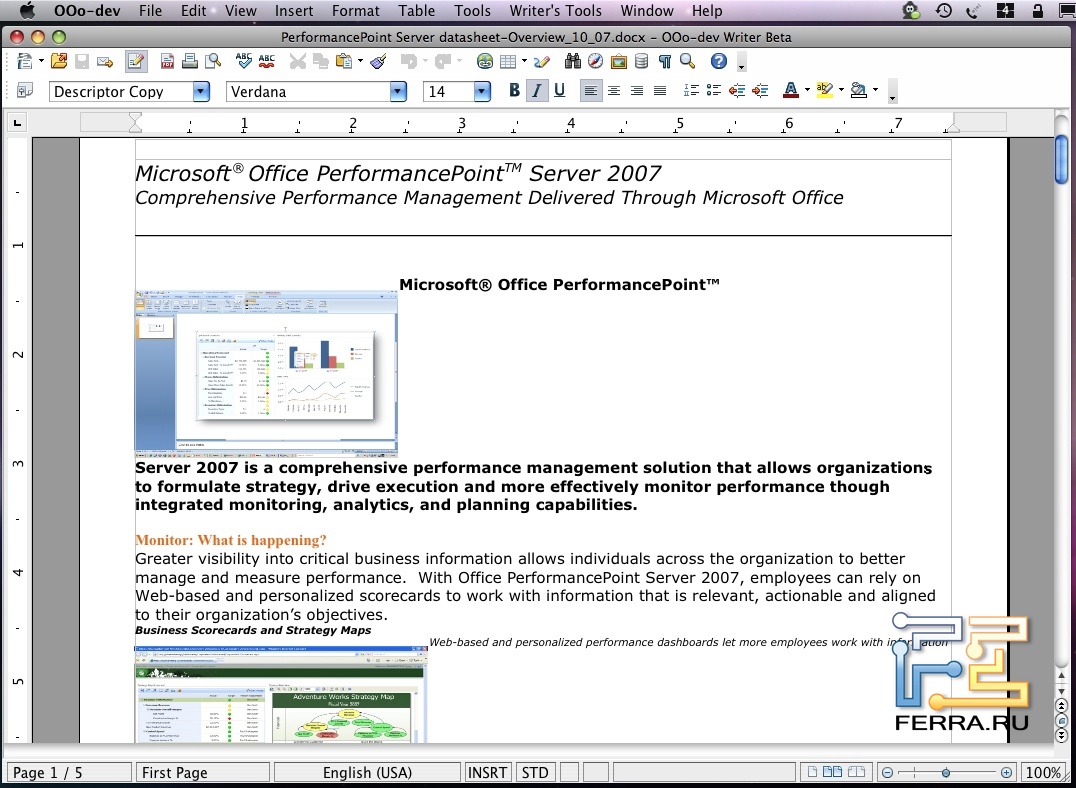Click the Undo arrow icon
Image resolution: width=1076 pixels, height=788 pixels.
coord(409,62)
